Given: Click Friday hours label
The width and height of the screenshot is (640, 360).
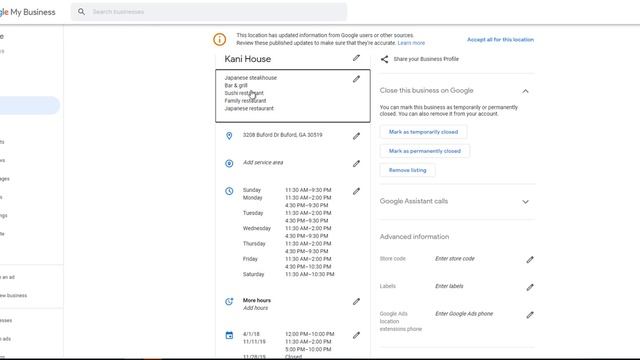Looking at the screenshot, I should pyautogui.click(x=250, y=259).
